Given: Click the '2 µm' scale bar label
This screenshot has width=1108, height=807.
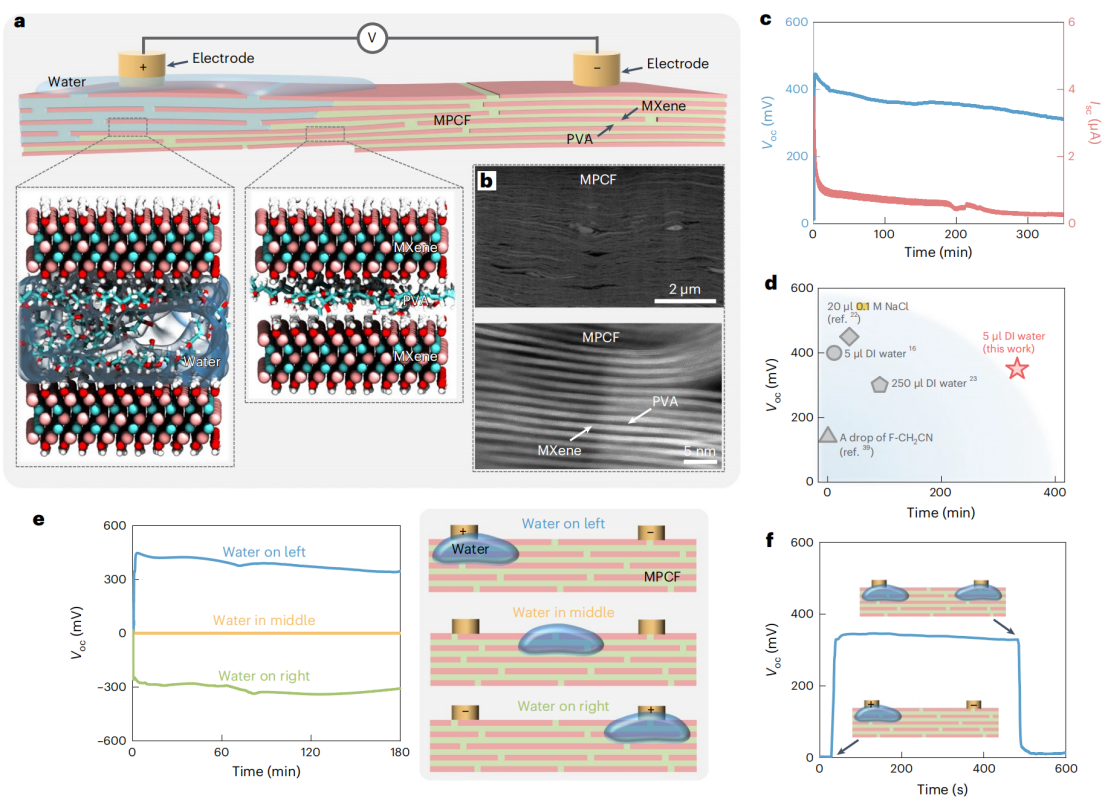Looking at the screenshot, I should [x=685, y=289].
